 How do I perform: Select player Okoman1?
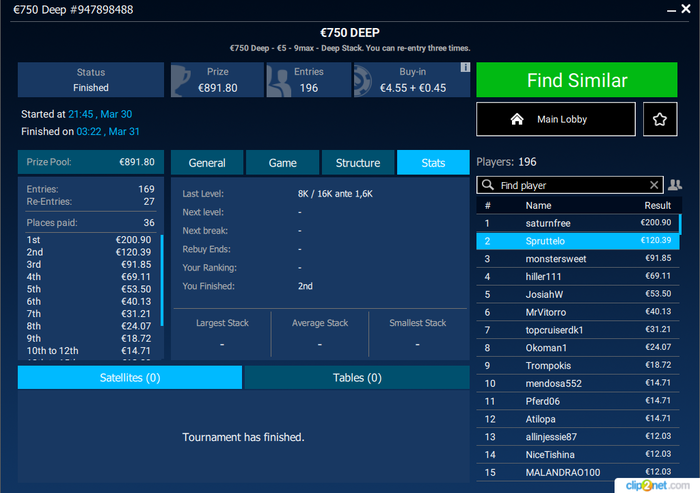tap(578, 348)
